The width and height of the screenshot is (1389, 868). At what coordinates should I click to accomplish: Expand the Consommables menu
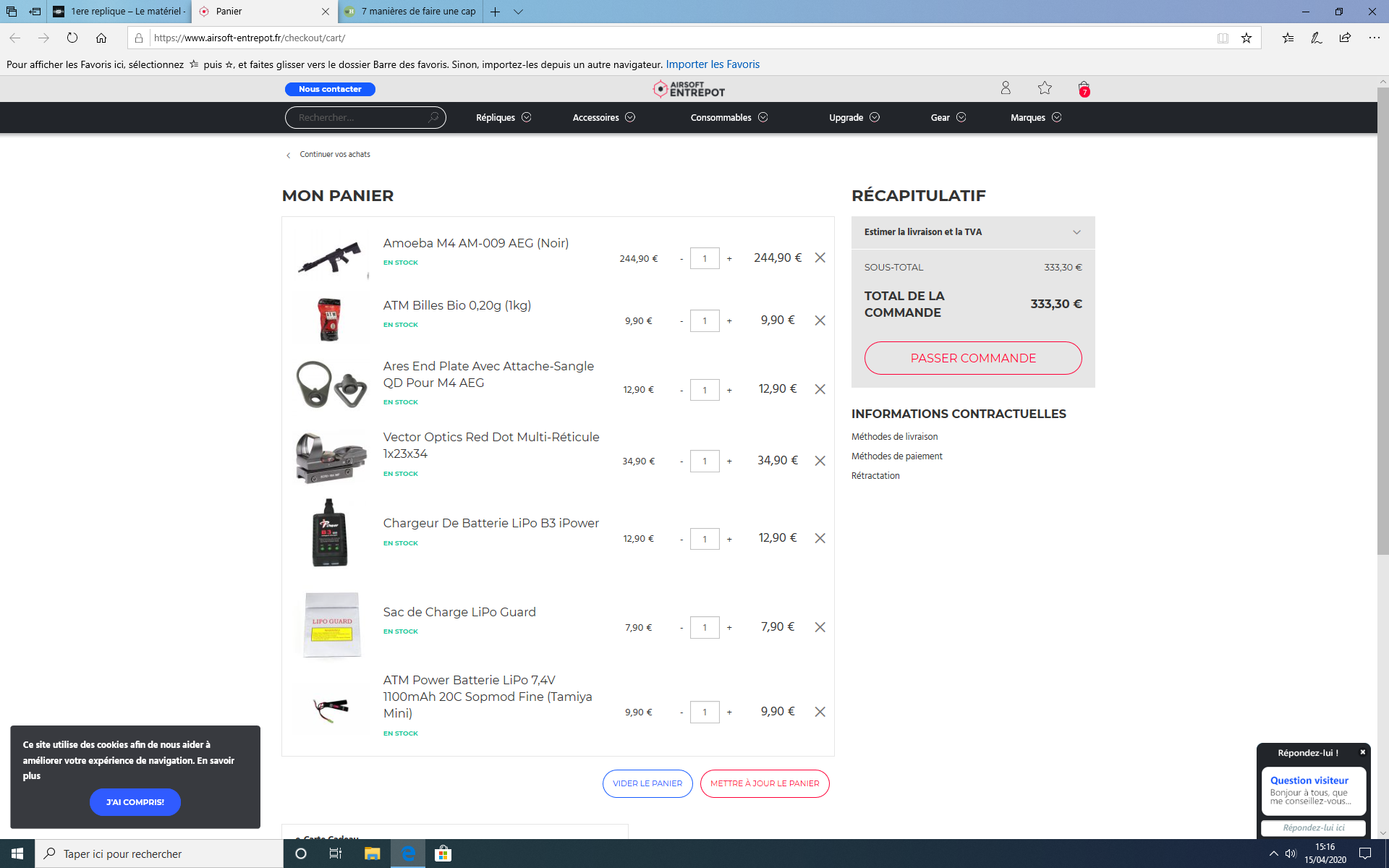coord(729,117)
